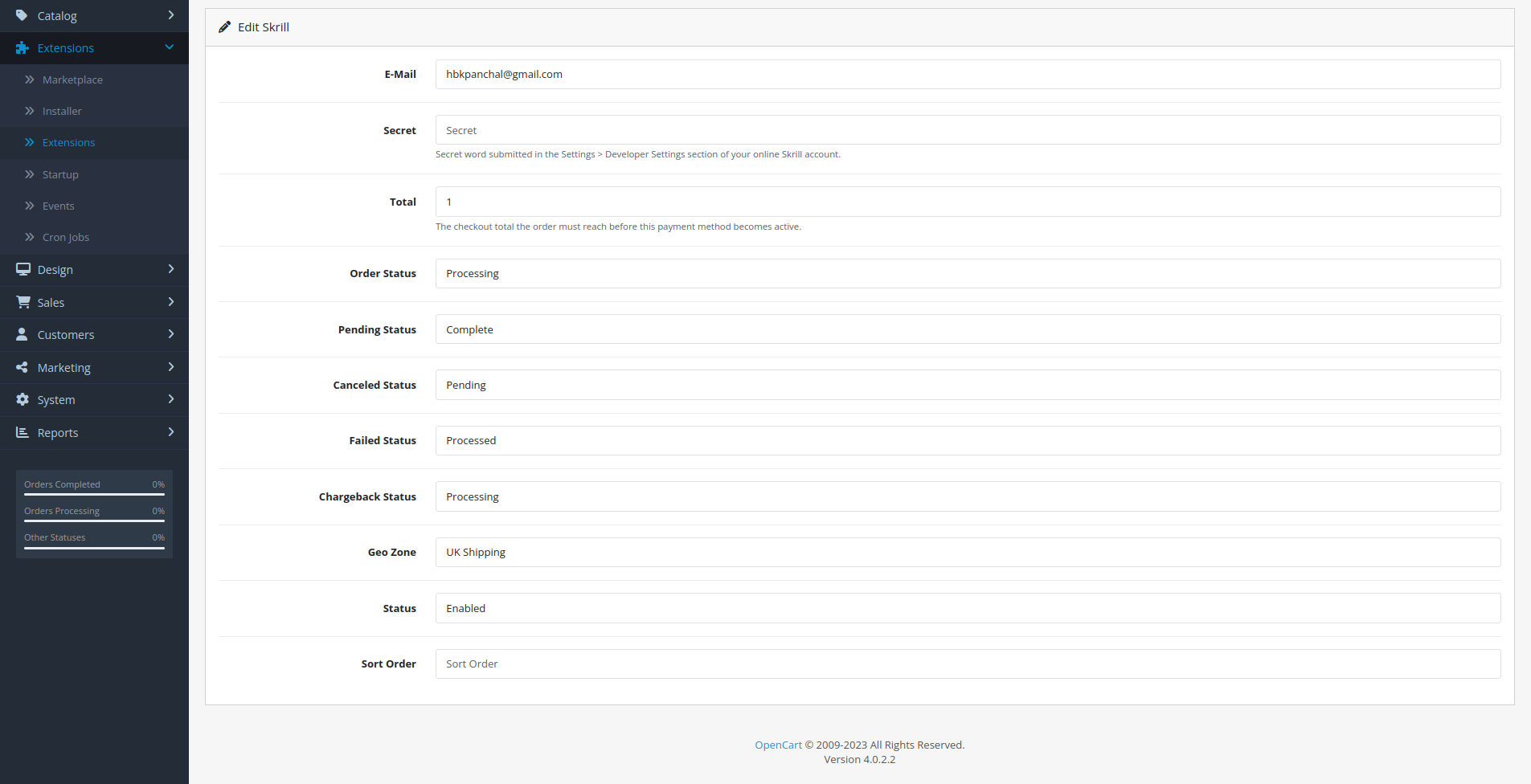
Task: Click the Catalog tag icon
Action: pyautogui.click(x=22, y=15)
